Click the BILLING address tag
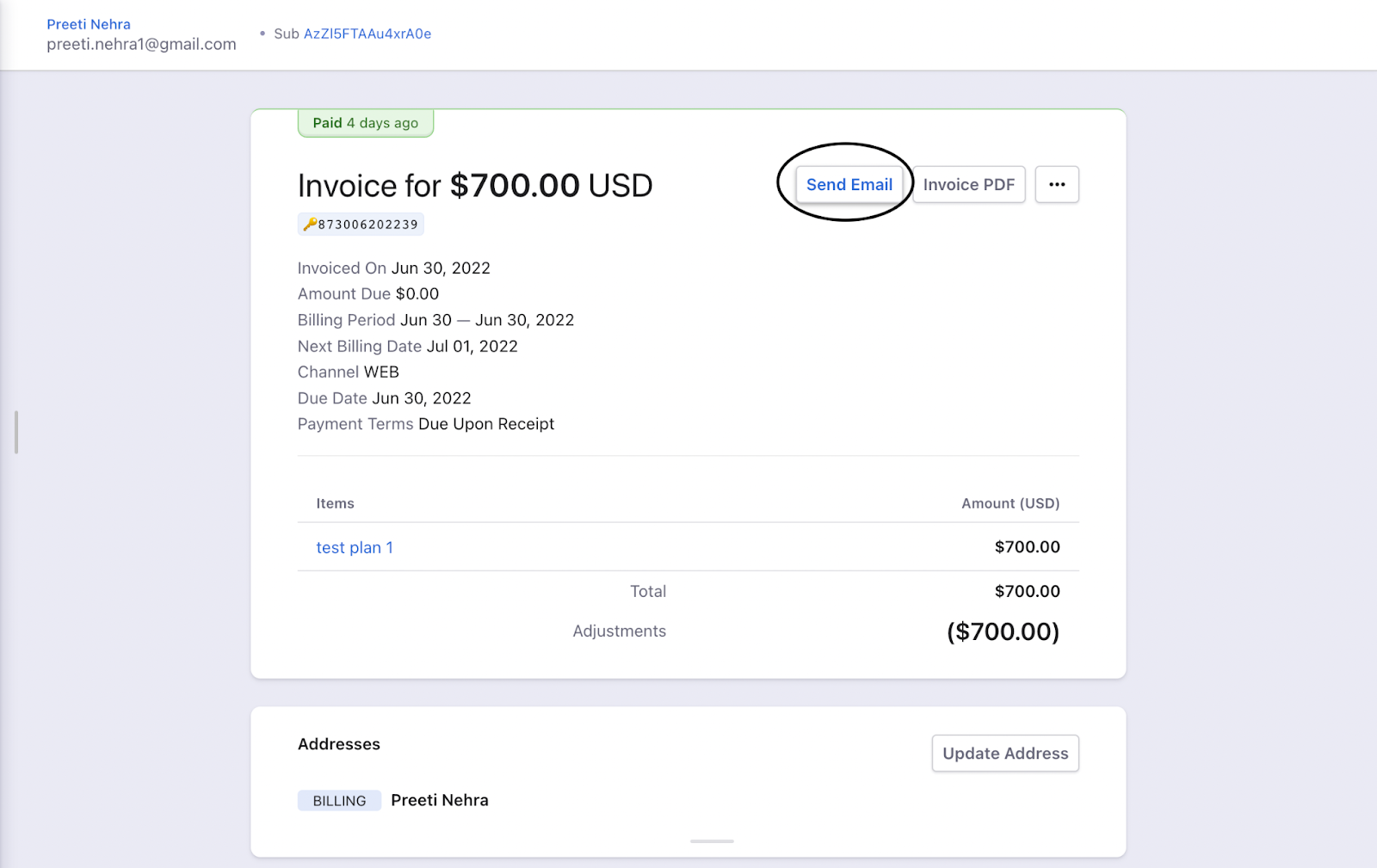The image size is (1377, 868). [x=339, y=801]
